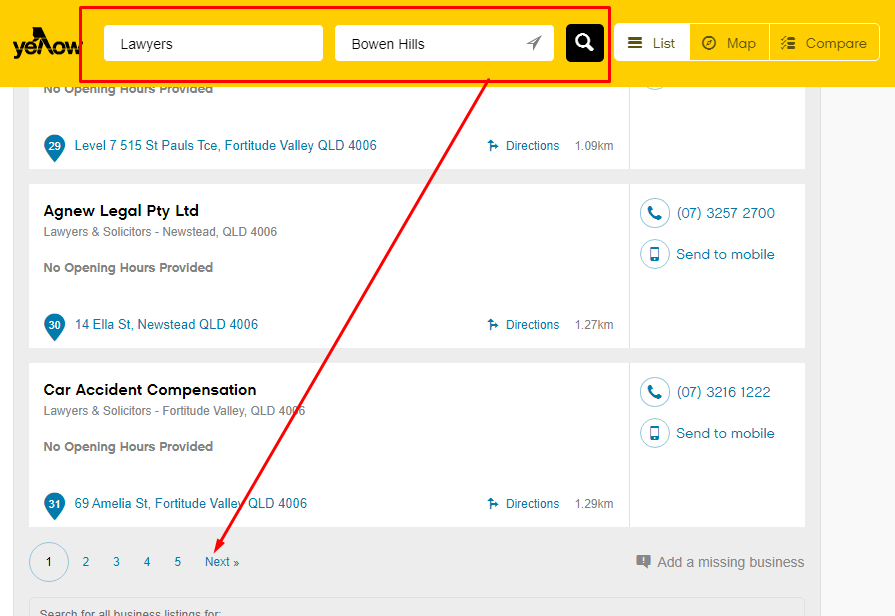The image size is (895, 616).
Task: Switch to List view tab
Action: (652, 43)
